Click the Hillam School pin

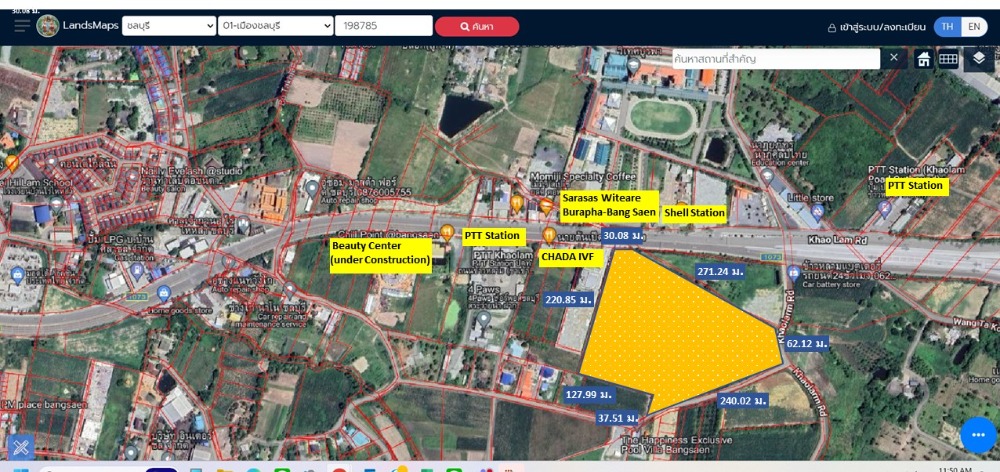coord(56,205)
